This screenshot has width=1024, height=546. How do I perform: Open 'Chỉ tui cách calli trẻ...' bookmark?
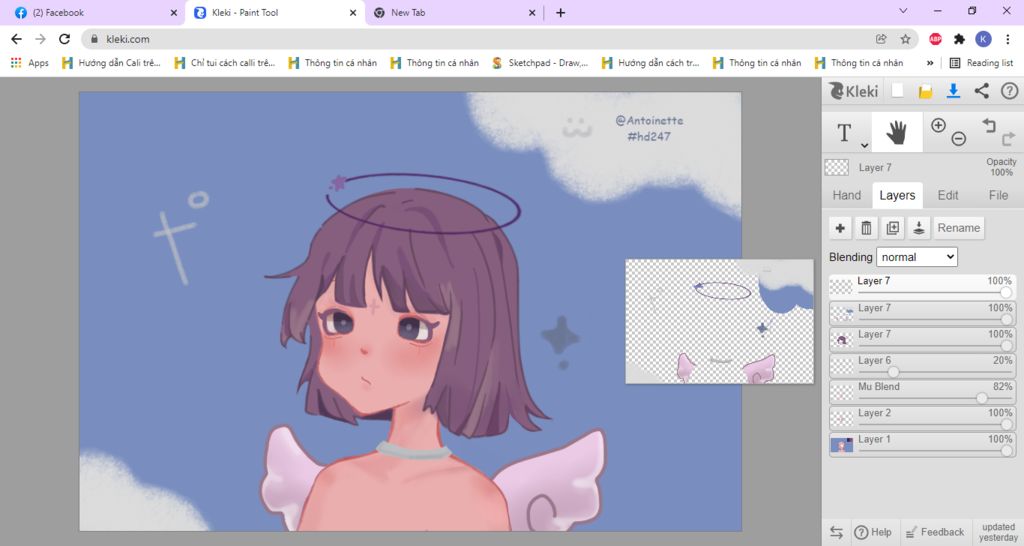coord(225,63)
